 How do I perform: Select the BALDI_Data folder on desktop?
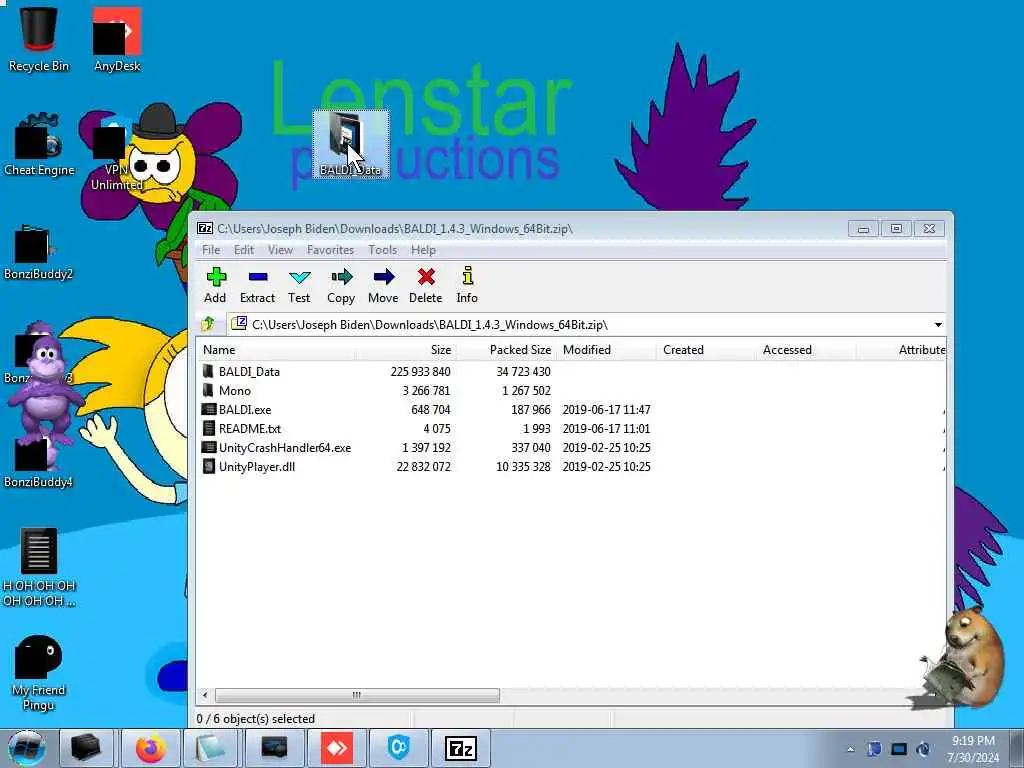351,144
